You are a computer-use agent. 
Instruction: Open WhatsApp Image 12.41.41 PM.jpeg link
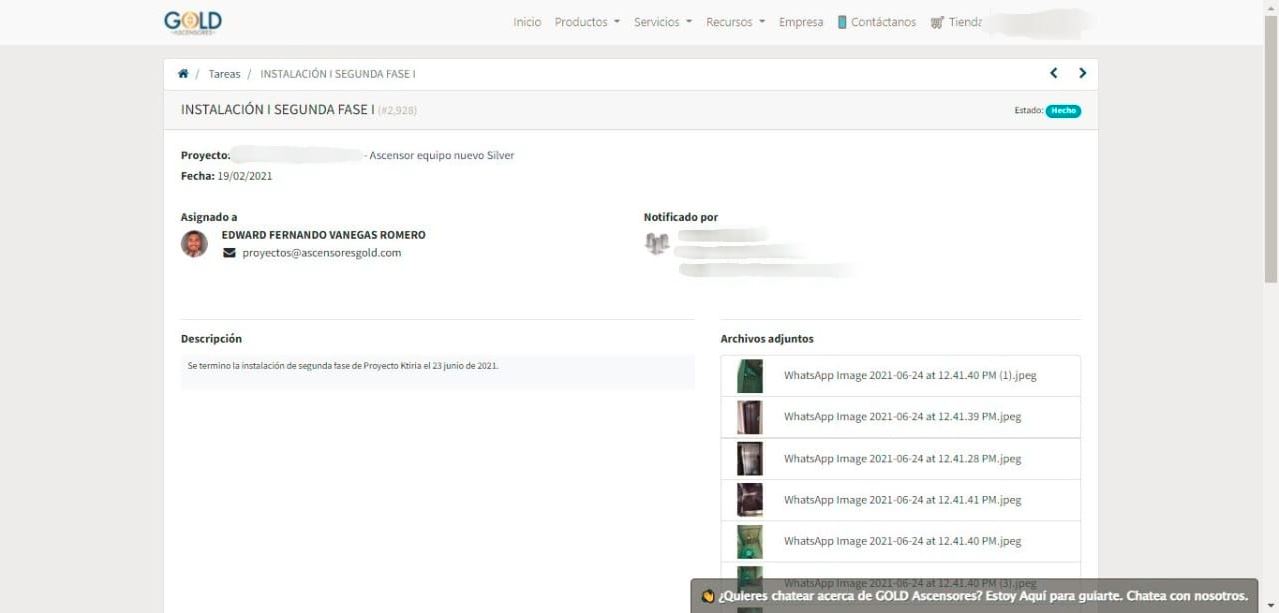902,500
